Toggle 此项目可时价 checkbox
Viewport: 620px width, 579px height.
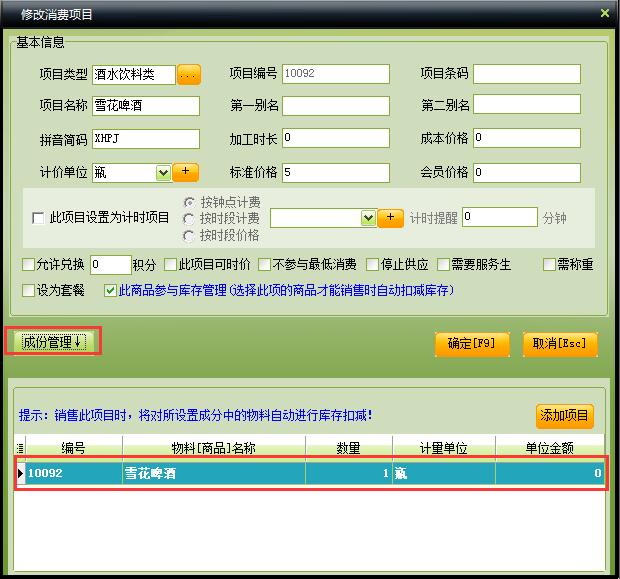170,264
